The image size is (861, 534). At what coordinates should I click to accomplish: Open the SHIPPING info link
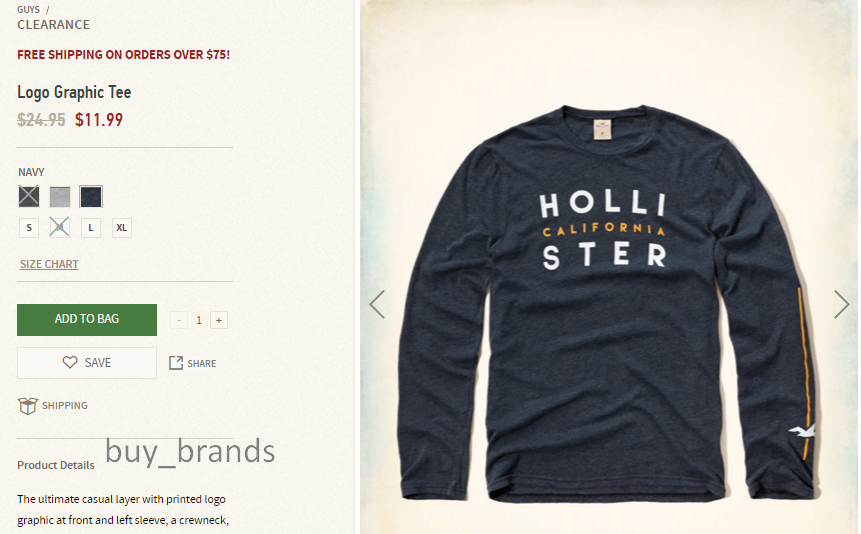[x=65, y=405]
